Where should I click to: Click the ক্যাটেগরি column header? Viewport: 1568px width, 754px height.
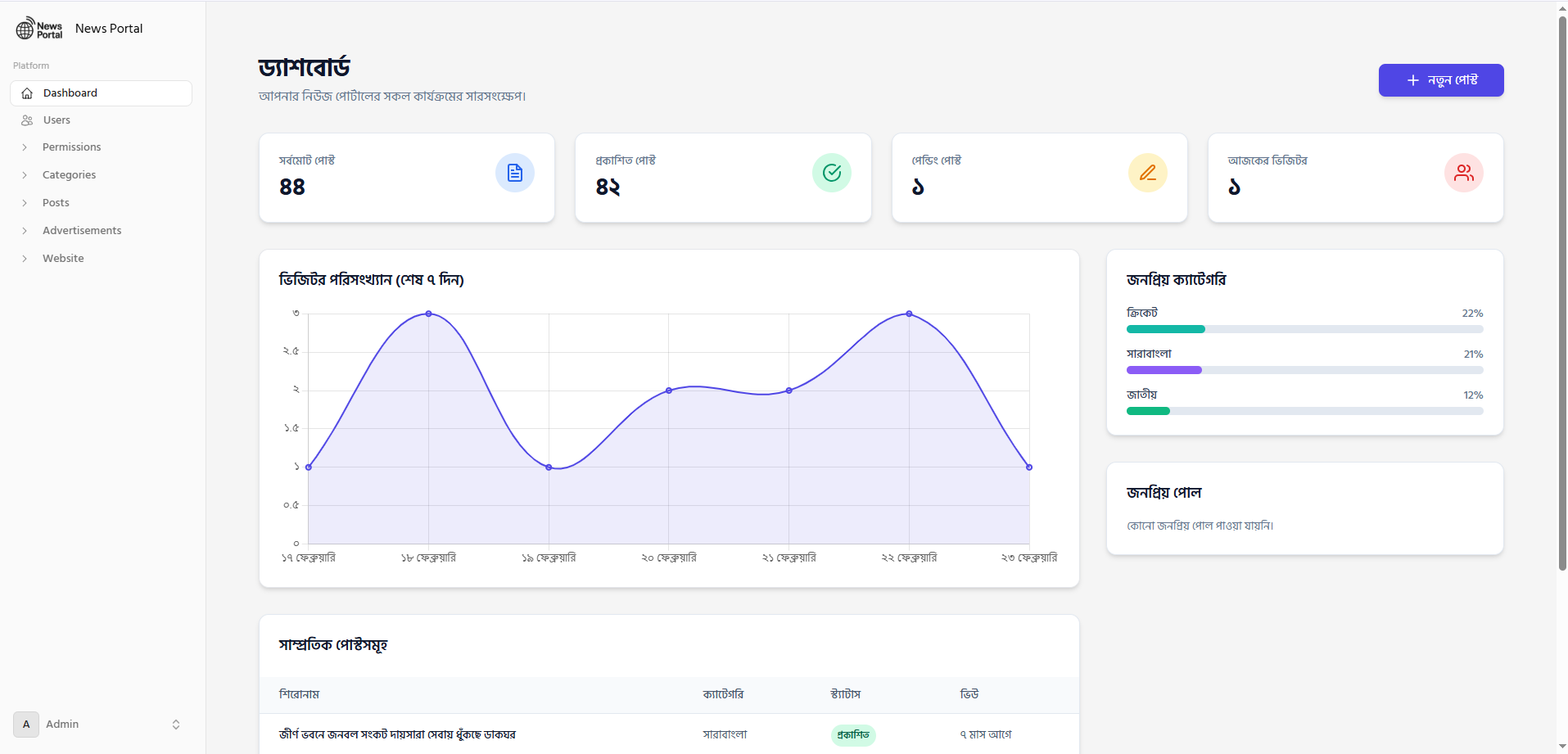pos(723,694)
